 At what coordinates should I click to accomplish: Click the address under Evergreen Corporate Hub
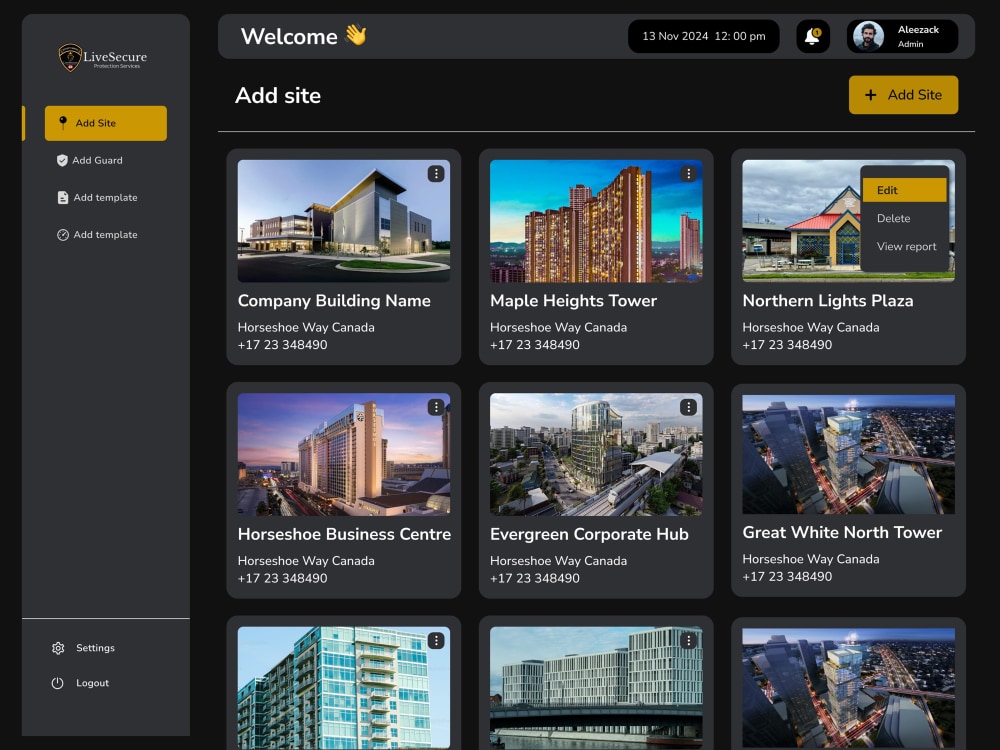(x=559, y=561)
